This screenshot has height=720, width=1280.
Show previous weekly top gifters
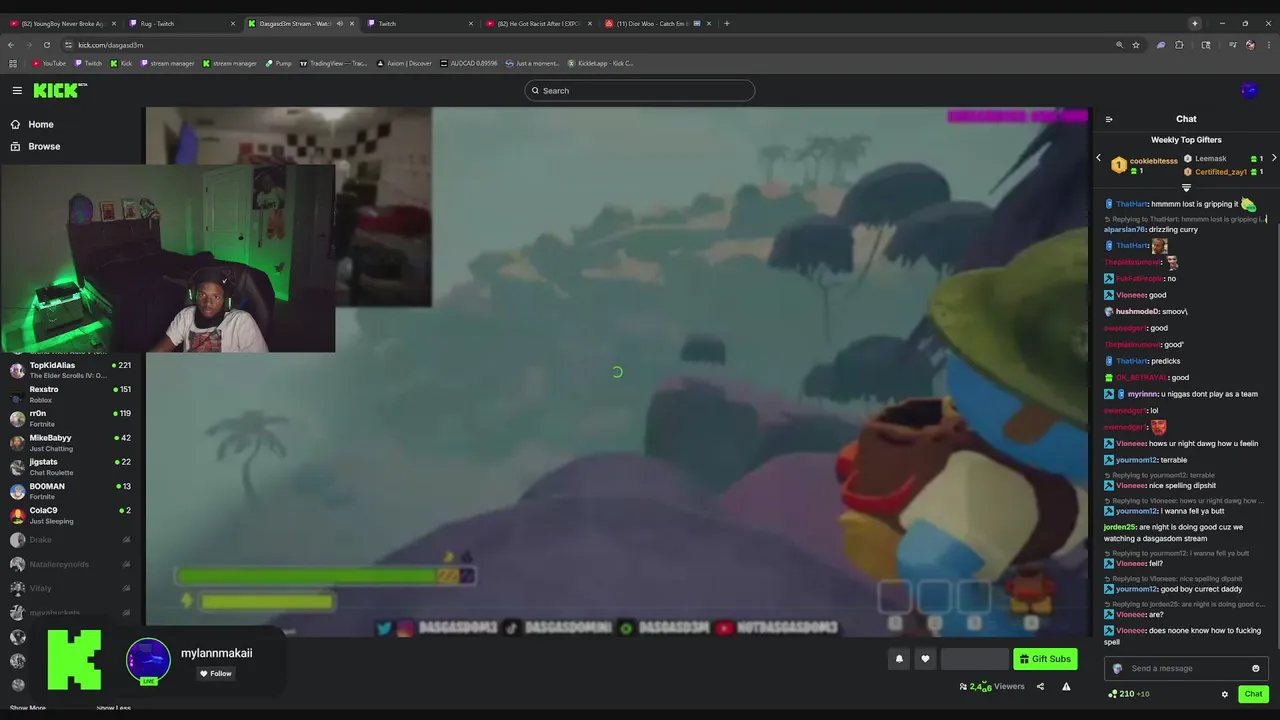(x=1098, y=158)
